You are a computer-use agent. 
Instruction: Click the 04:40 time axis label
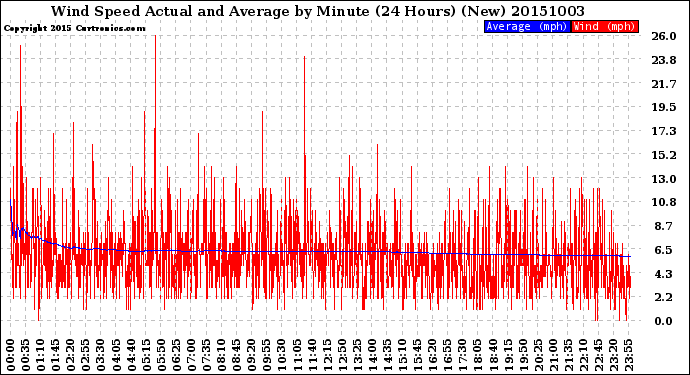(131, 355)
